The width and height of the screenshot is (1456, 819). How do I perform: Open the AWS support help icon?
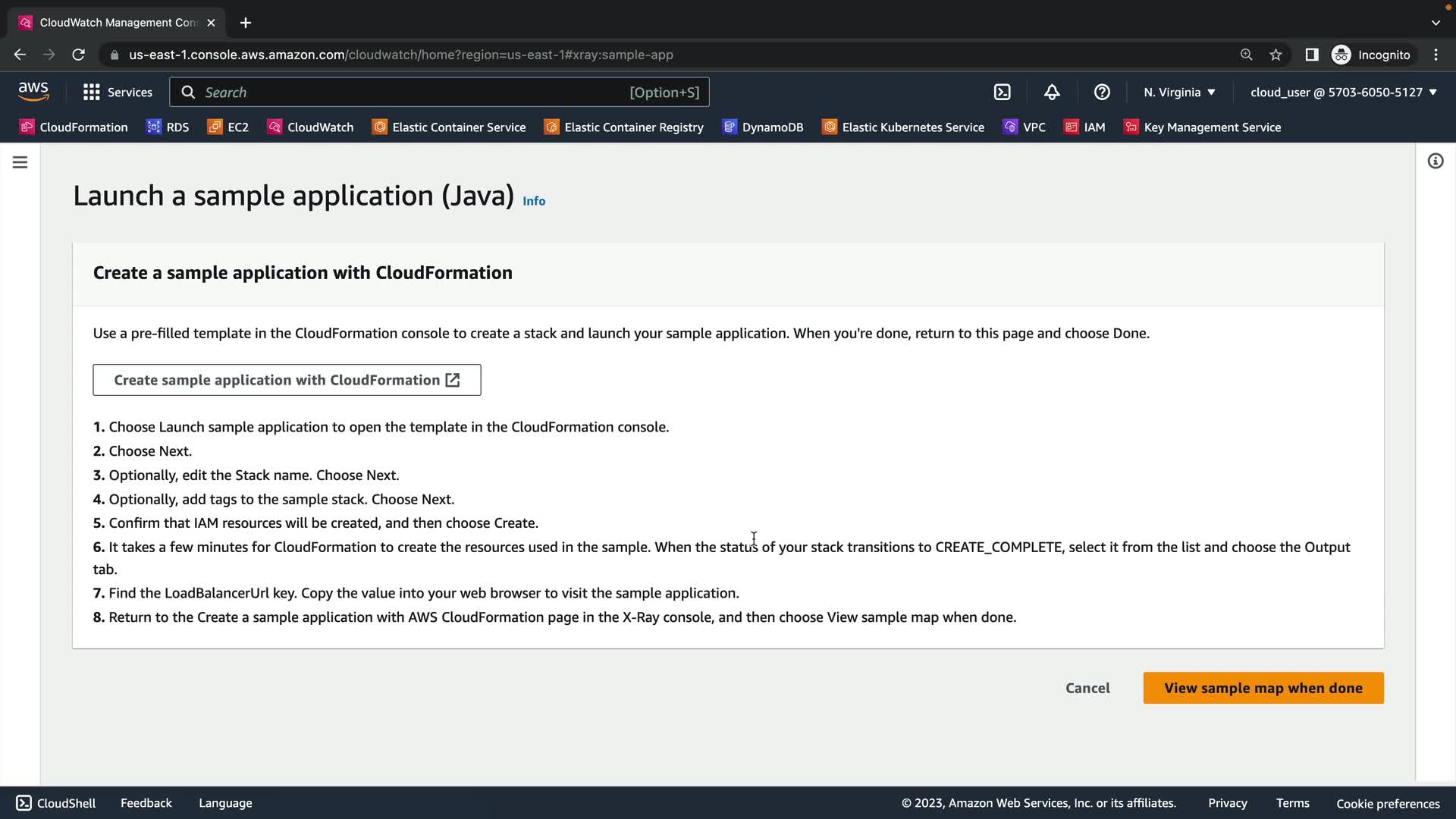tap(1102, 92)
